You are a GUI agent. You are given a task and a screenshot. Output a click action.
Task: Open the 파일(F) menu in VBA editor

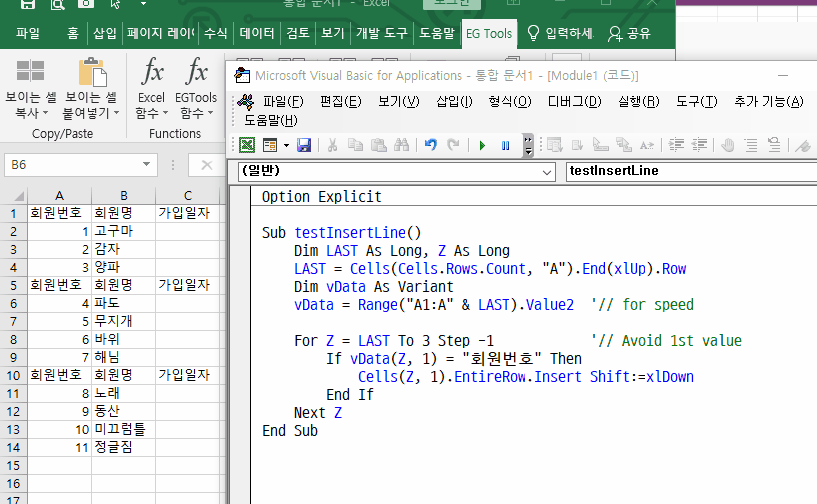[283, 101]
